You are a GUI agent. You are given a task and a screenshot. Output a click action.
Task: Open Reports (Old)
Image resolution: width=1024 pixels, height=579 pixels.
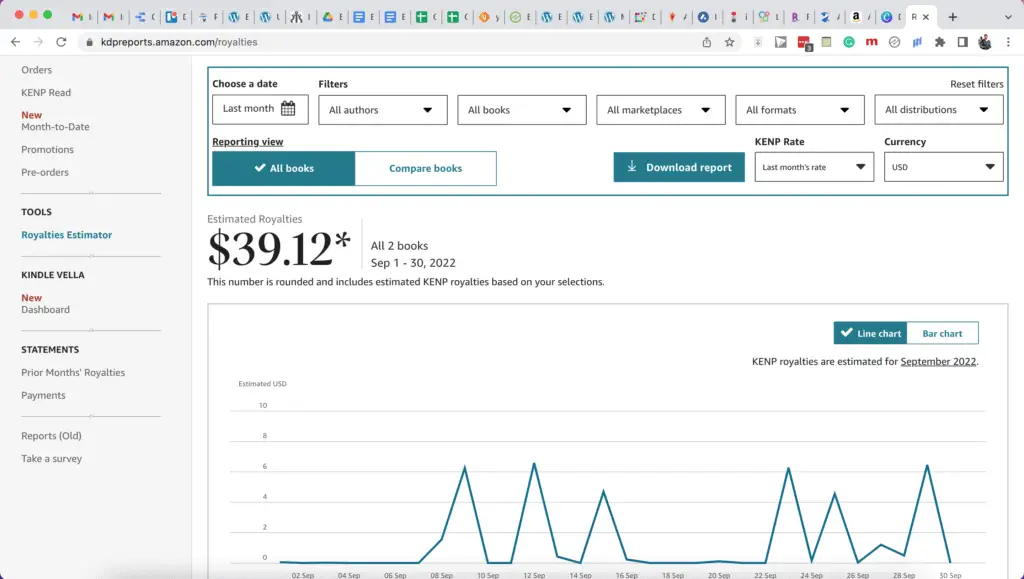[52, 436]
